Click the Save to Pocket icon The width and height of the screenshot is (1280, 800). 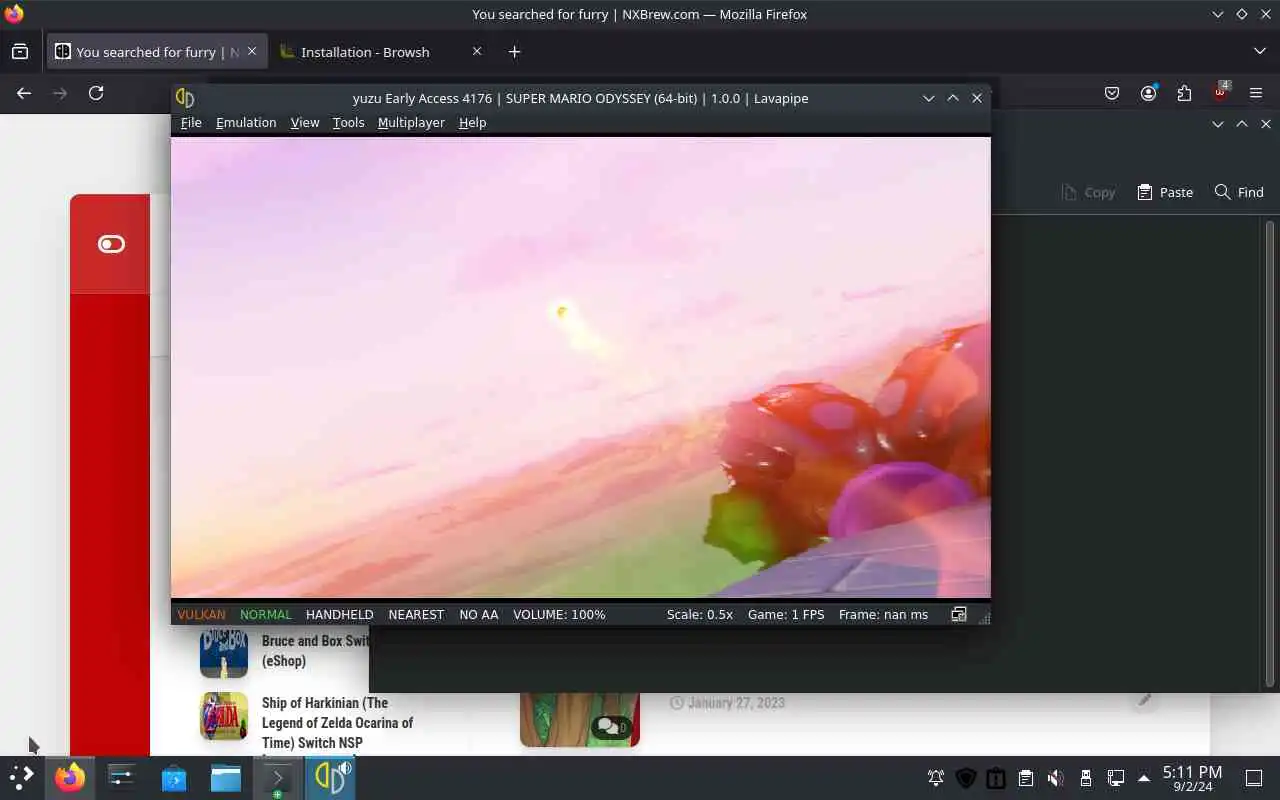click(1112, 93)
